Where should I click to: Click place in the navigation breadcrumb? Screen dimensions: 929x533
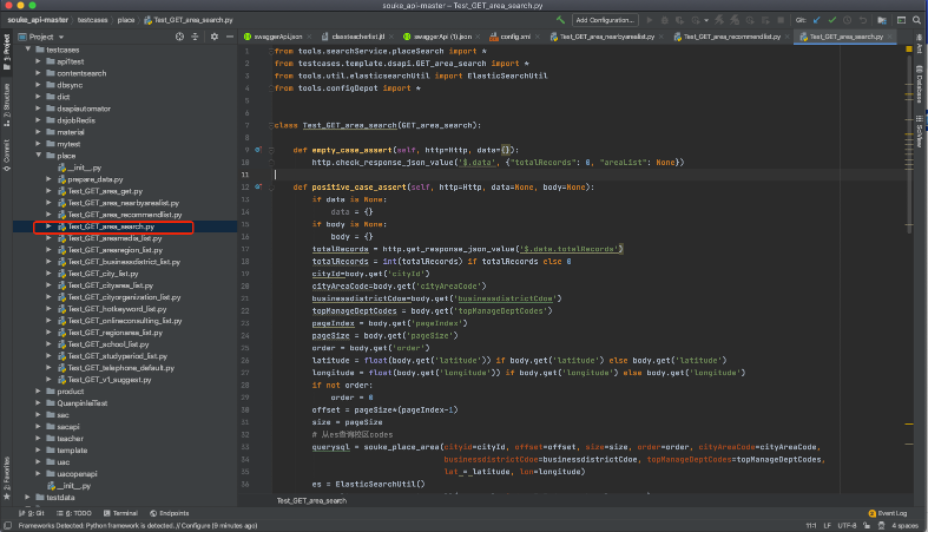coord(126,20)
